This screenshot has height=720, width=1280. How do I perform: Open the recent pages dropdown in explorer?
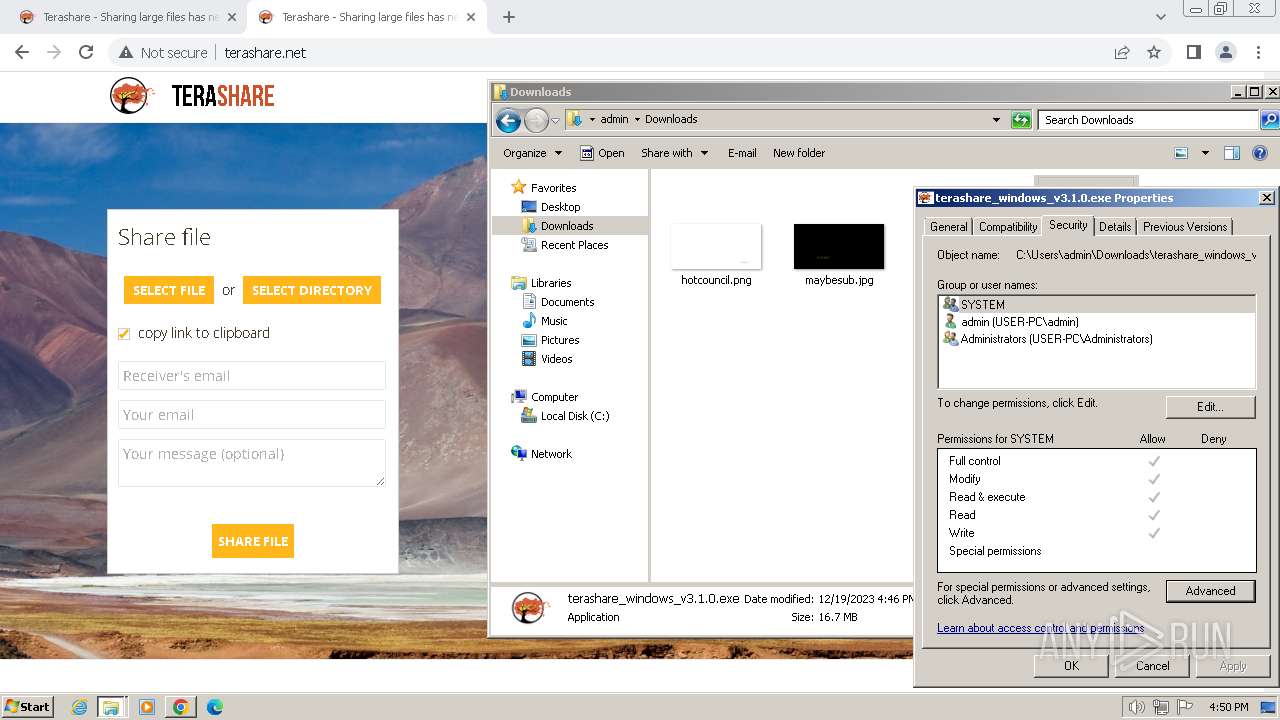coord(556,121)
